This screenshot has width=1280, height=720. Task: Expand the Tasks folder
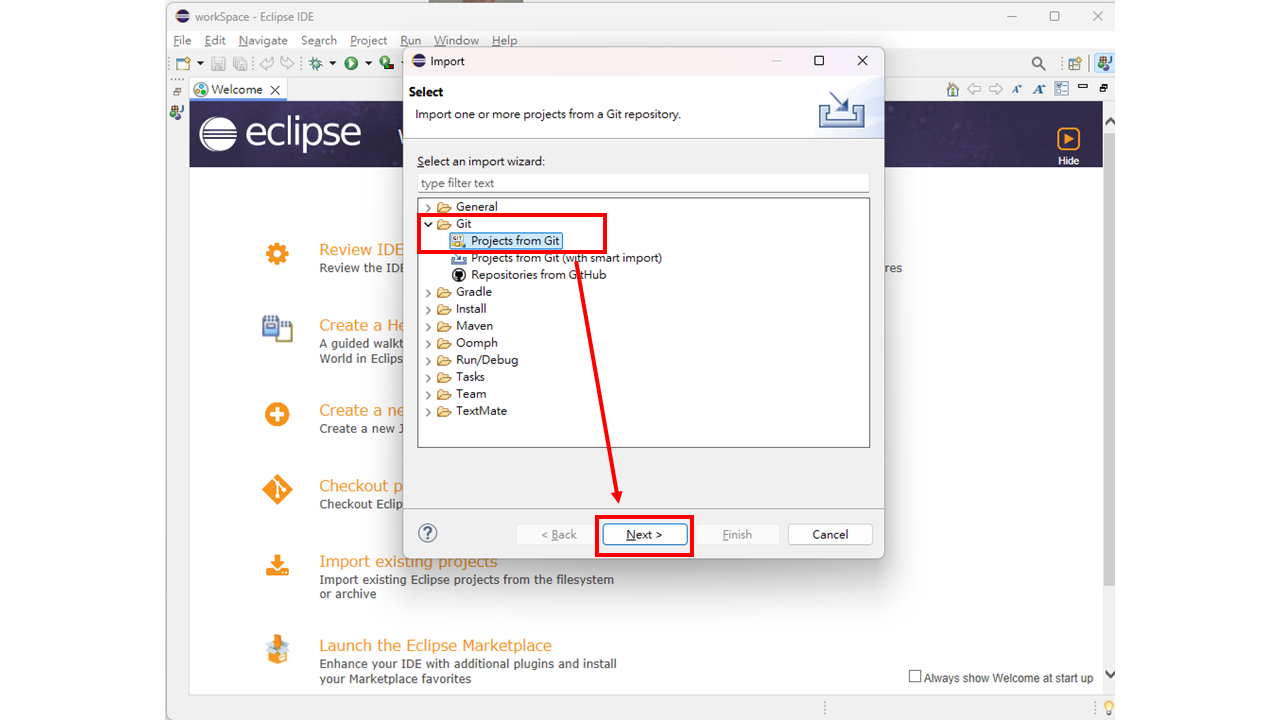[x=428, y=378]
